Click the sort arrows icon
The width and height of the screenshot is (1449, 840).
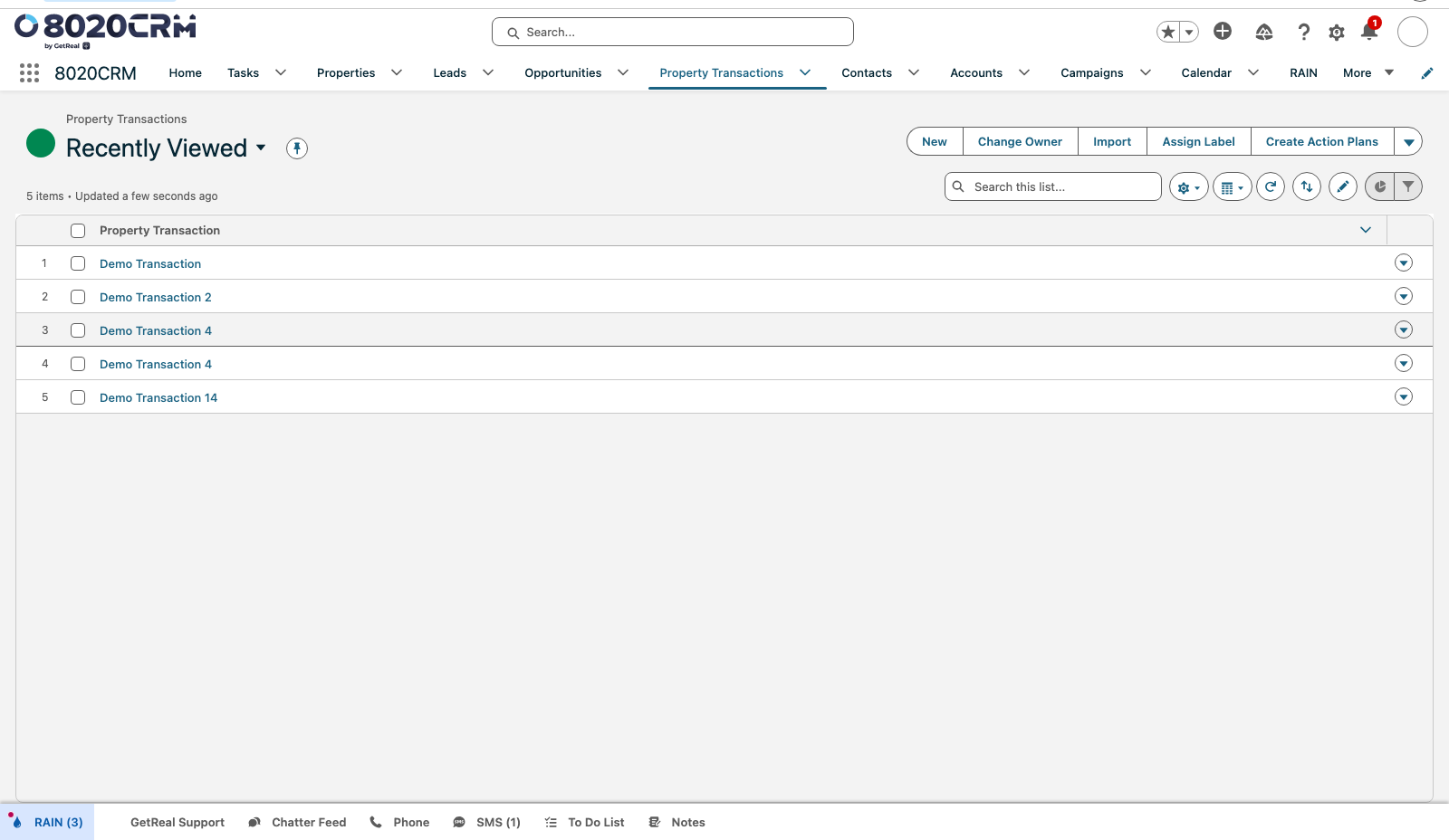[1307, 187]
